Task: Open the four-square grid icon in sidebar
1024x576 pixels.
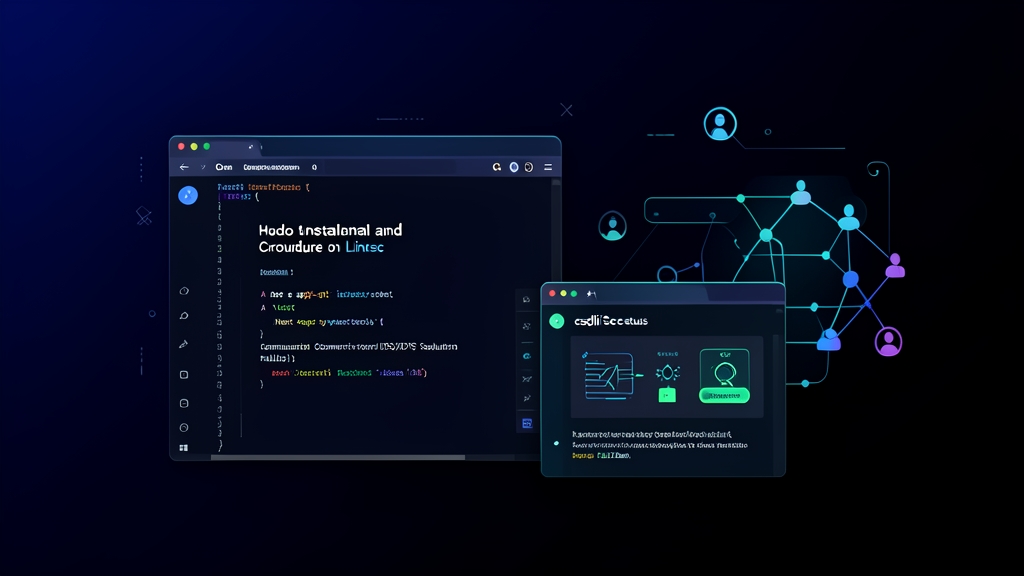Action: click(x=184, y=448)
